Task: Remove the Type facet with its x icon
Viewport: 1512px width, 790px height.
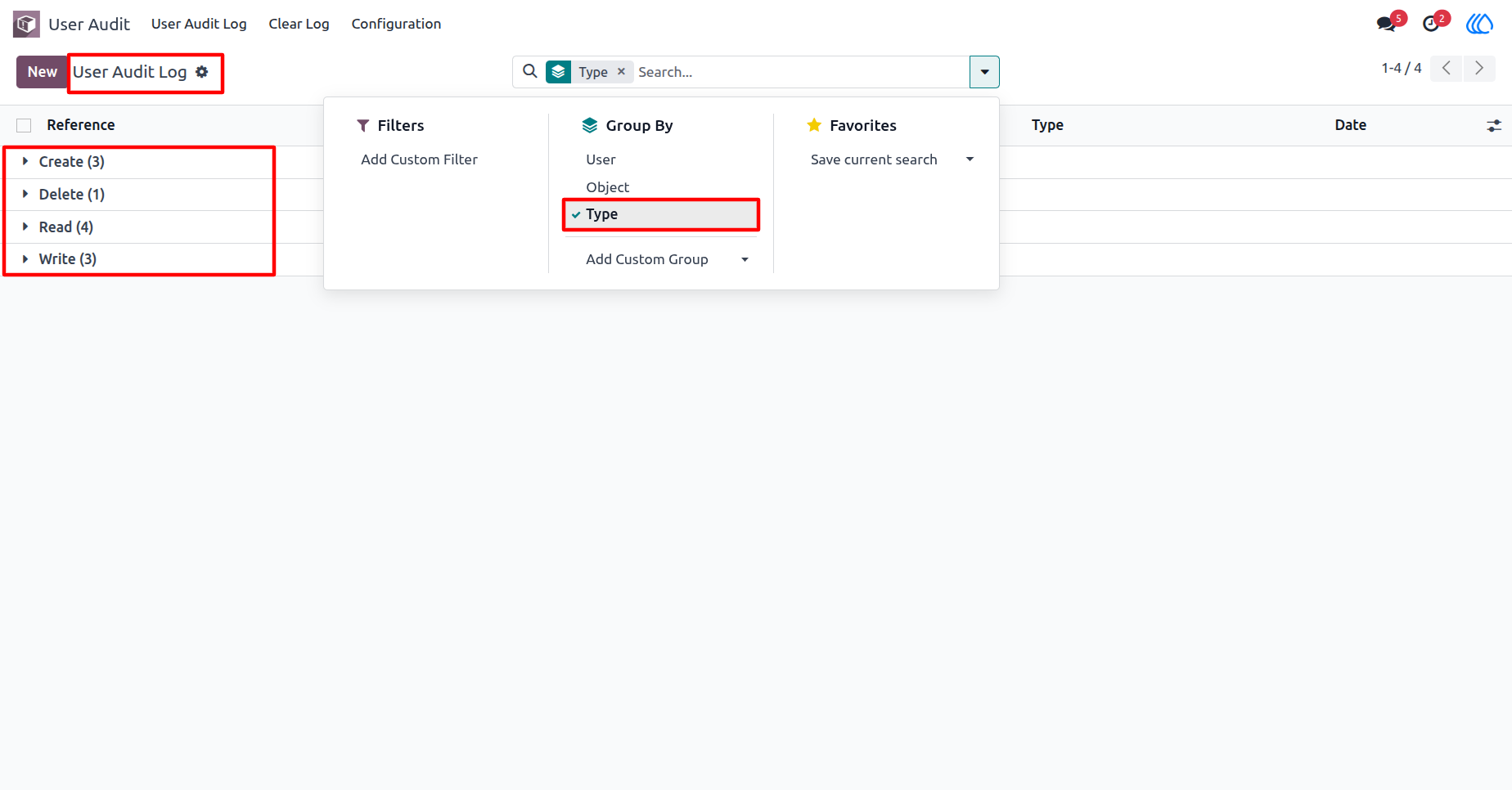Action: tap(621, 71)
